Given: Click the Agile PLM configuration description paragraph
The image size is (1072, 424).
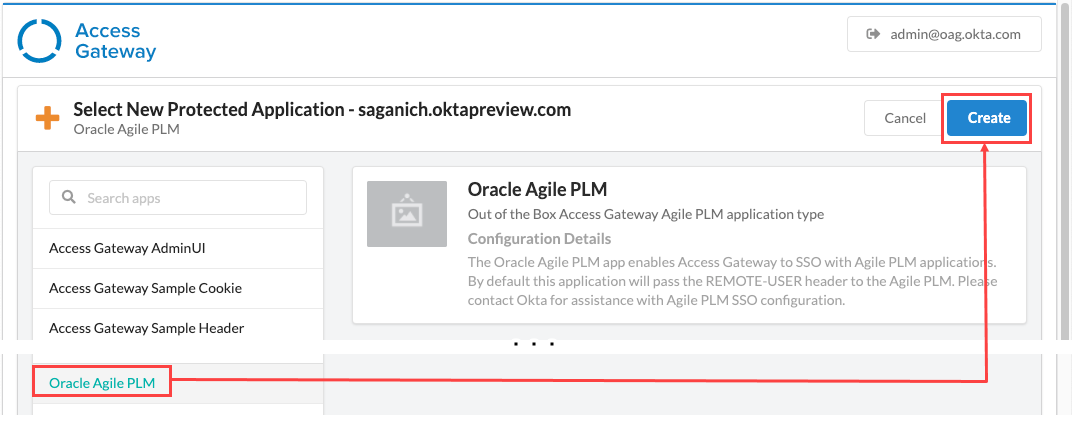Looking at the screenshot, I should click(x=732, y=281).
